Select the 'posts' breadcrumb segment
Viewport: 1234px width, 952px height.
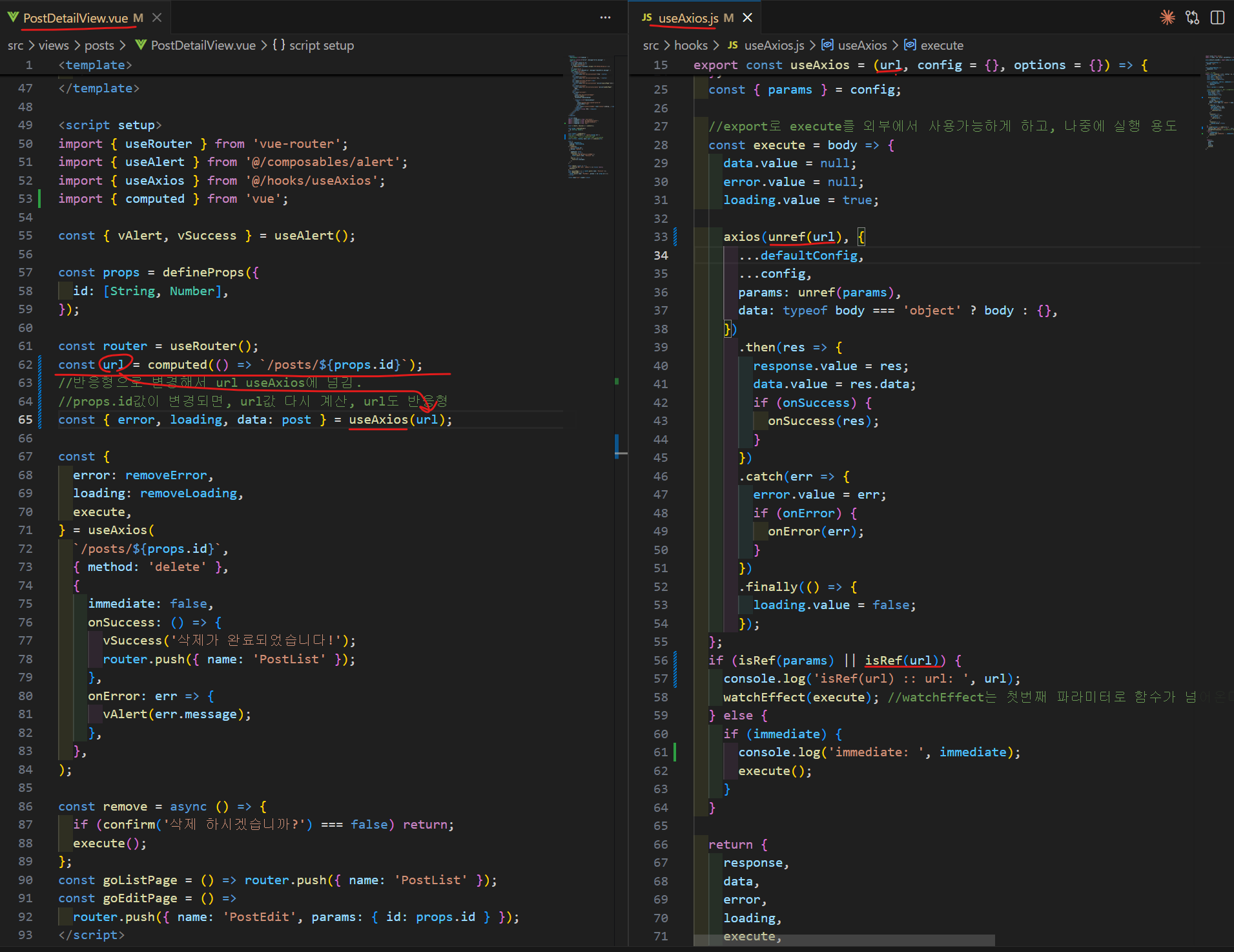coord(99,45)
